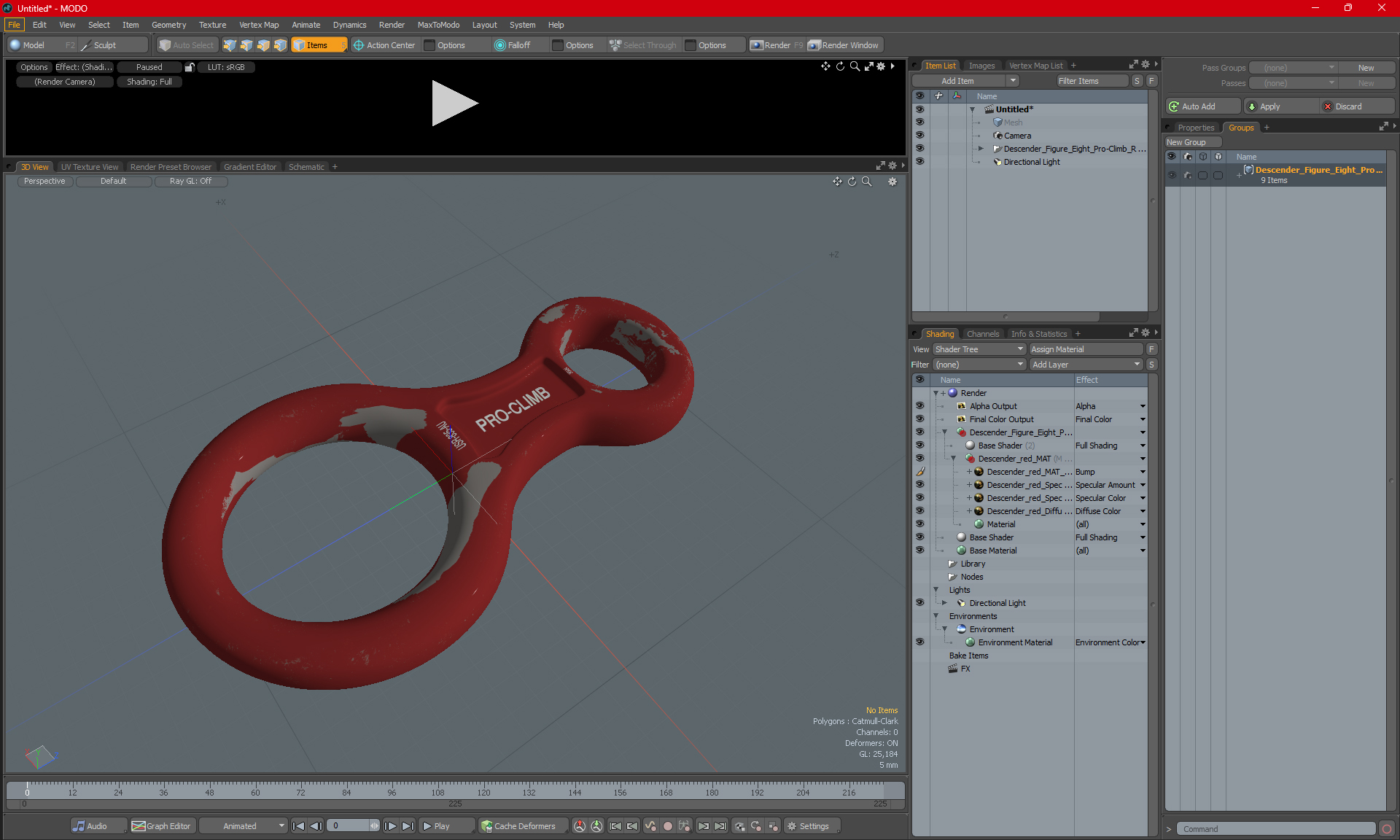Click the Discard button in Groups panel
The height and width of the screenshot is (840, 1400).
point(1348,106)
